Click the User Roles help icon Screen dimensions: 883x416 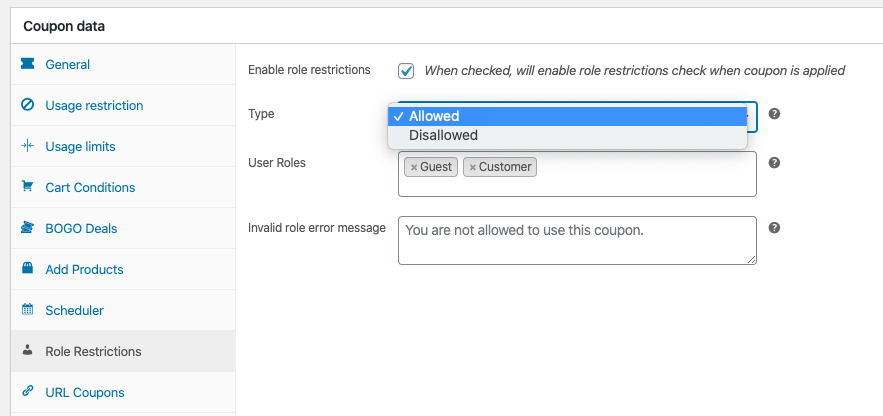pos(774,163)
